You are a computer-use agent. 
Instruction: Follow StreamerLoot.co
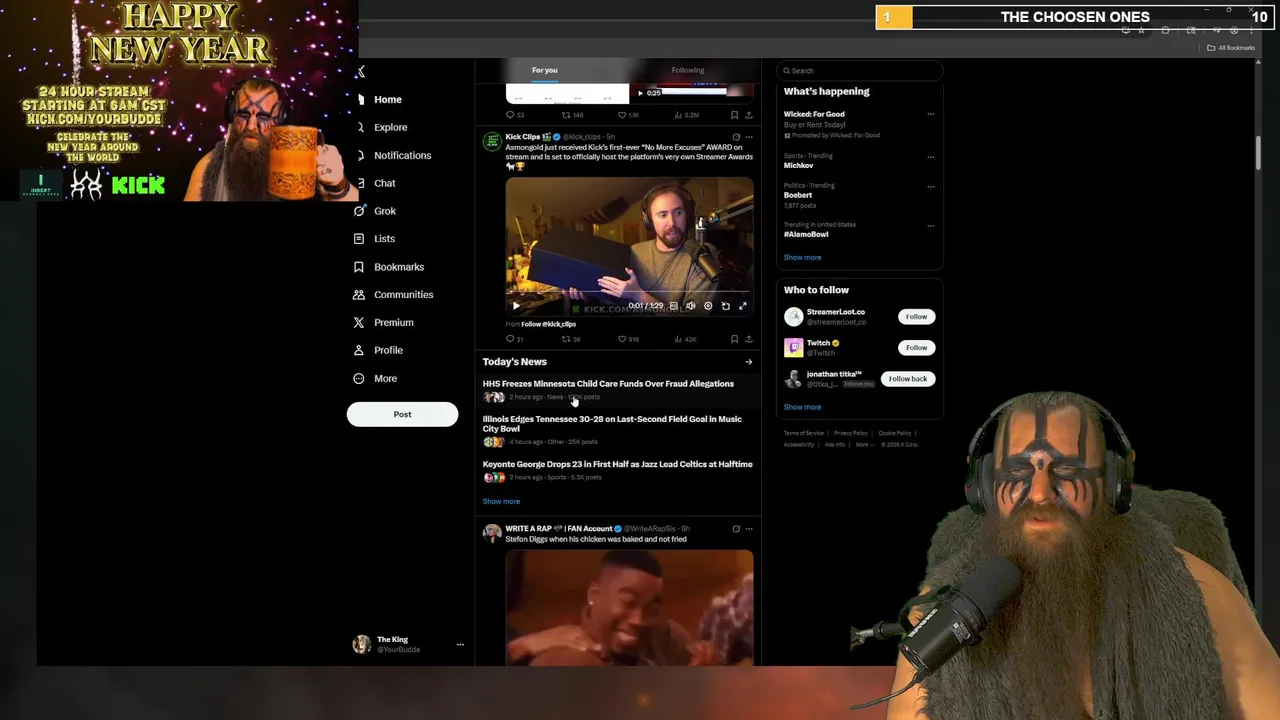coord(916,317)
